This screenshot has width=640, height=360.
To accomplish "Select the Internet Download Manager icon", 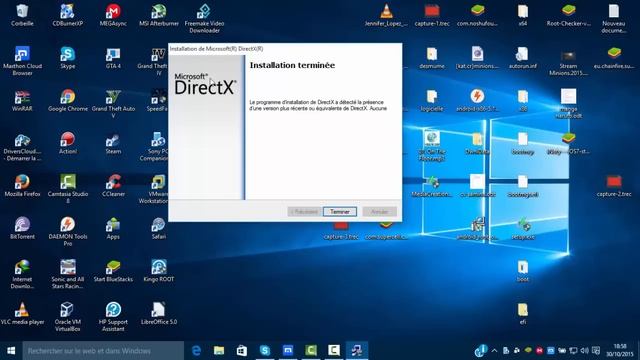I will point(22,274).
